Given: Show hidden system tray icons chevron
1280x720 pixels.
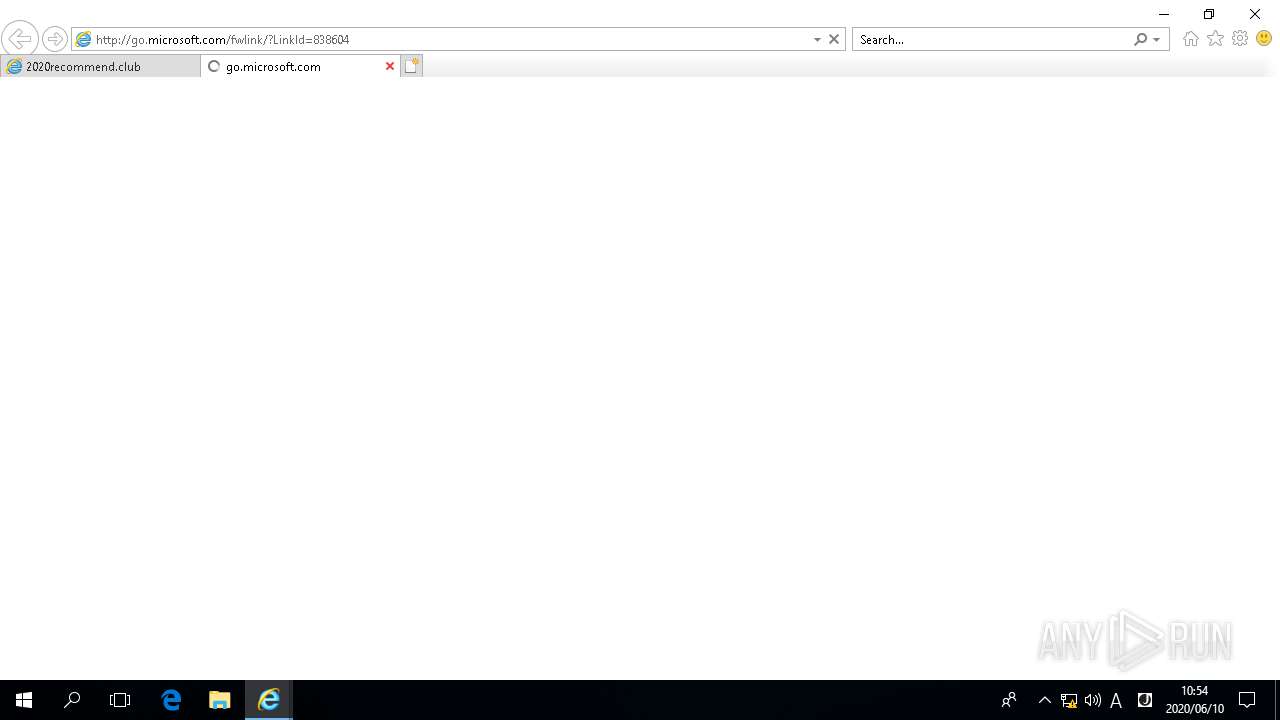Looking at the screenshot, I should coord(1045,700).
